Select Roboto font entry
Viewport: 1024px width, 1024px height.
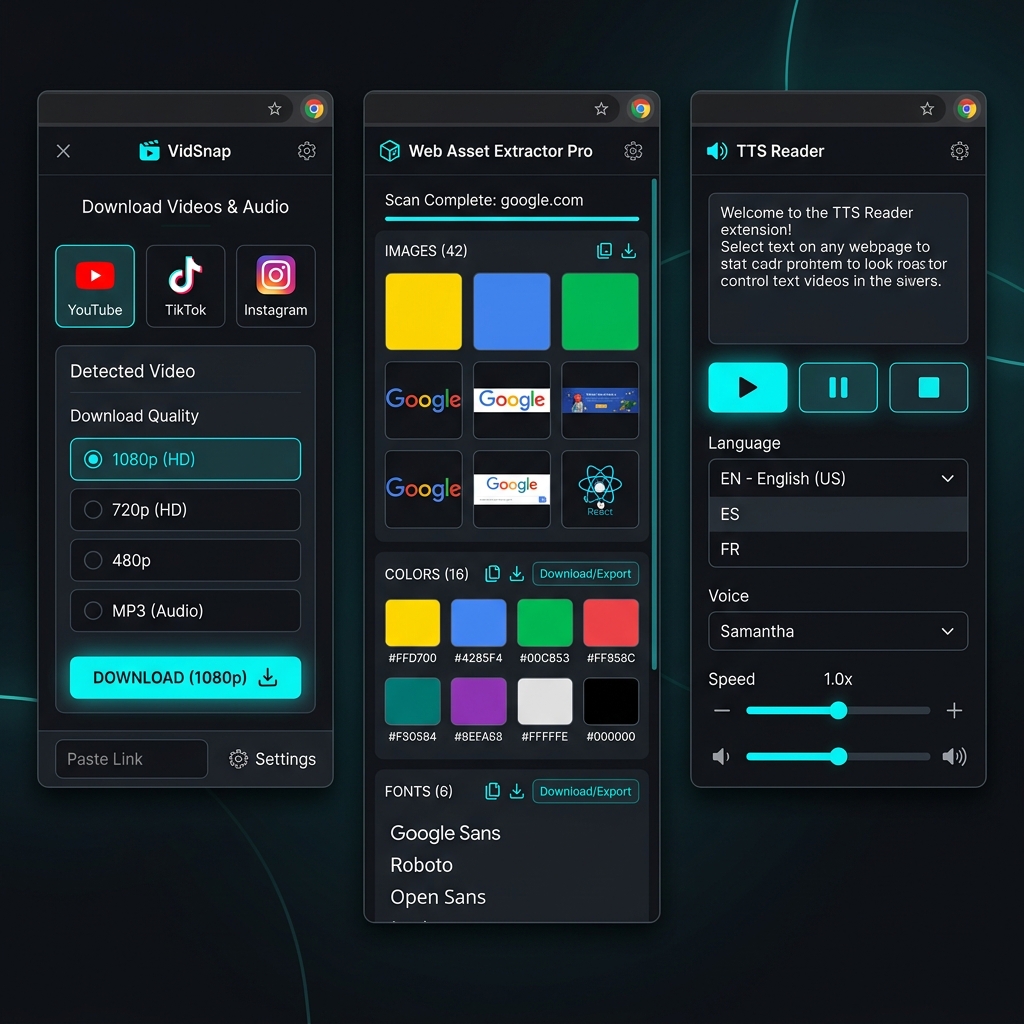(x=421, y=865)
